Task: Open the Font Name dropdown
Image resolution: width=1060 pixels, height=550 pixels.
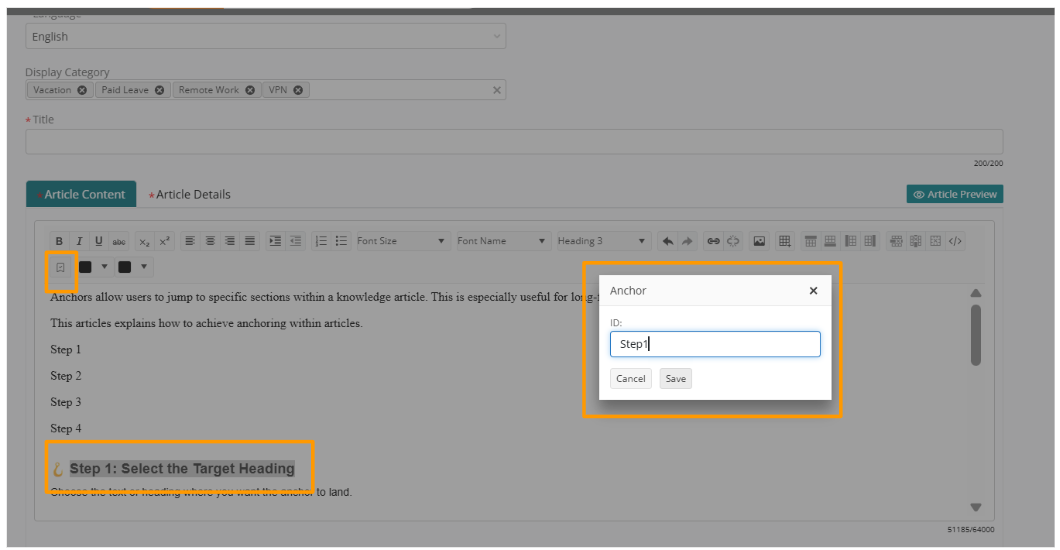Action: (502, 241)
